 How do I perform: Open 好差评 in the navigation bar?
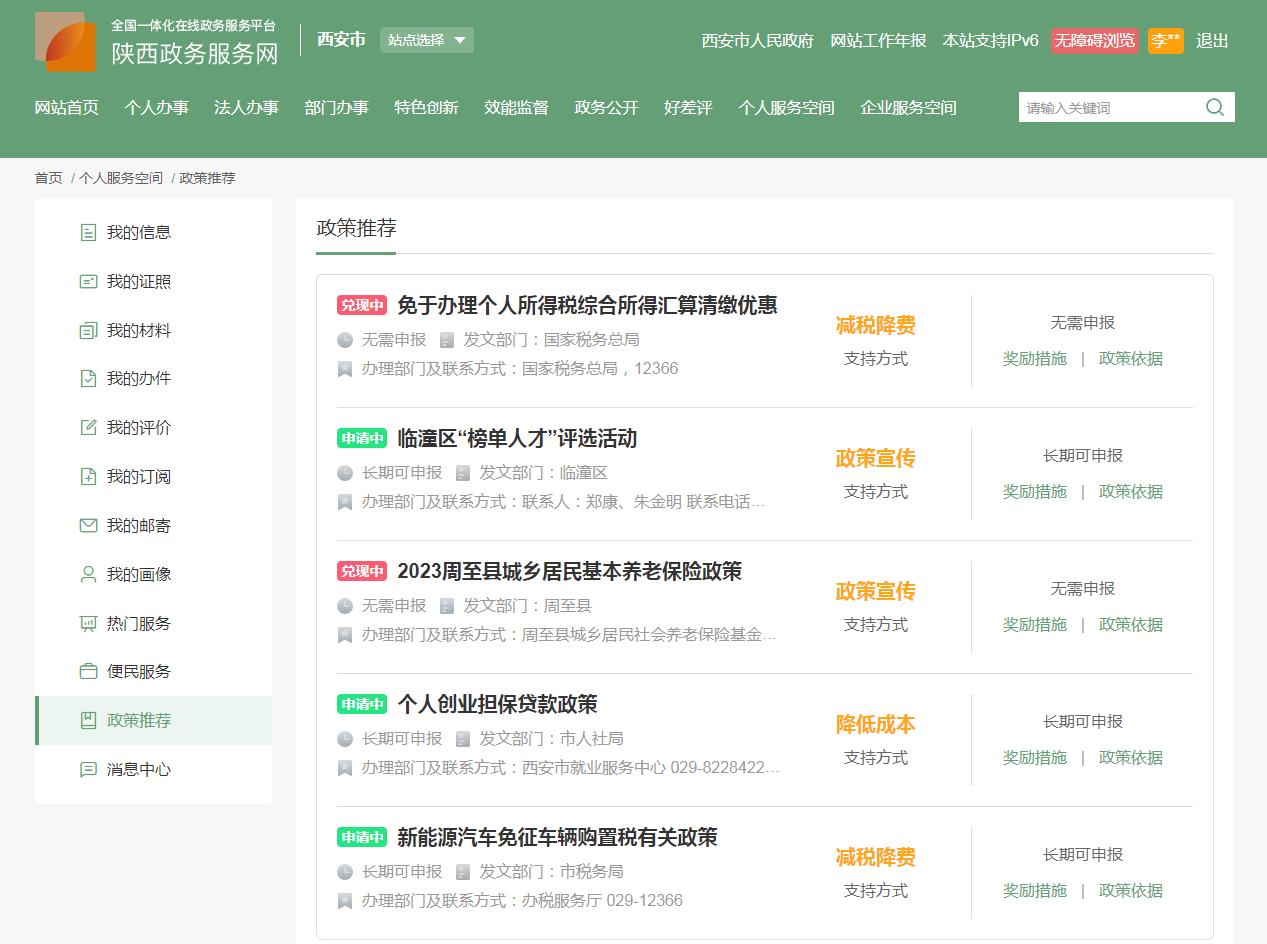(x=689, y=108)
